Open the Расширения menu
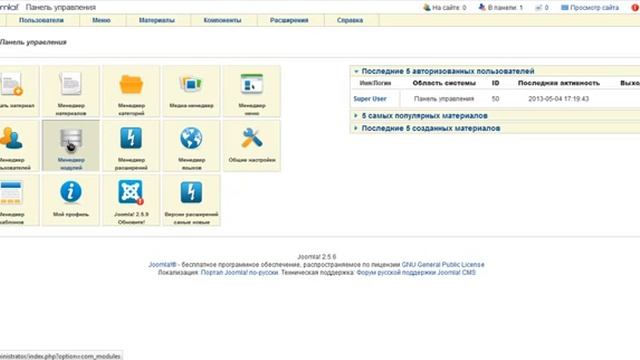The width and height of the screenshot is (640, 360). [289, 20]
